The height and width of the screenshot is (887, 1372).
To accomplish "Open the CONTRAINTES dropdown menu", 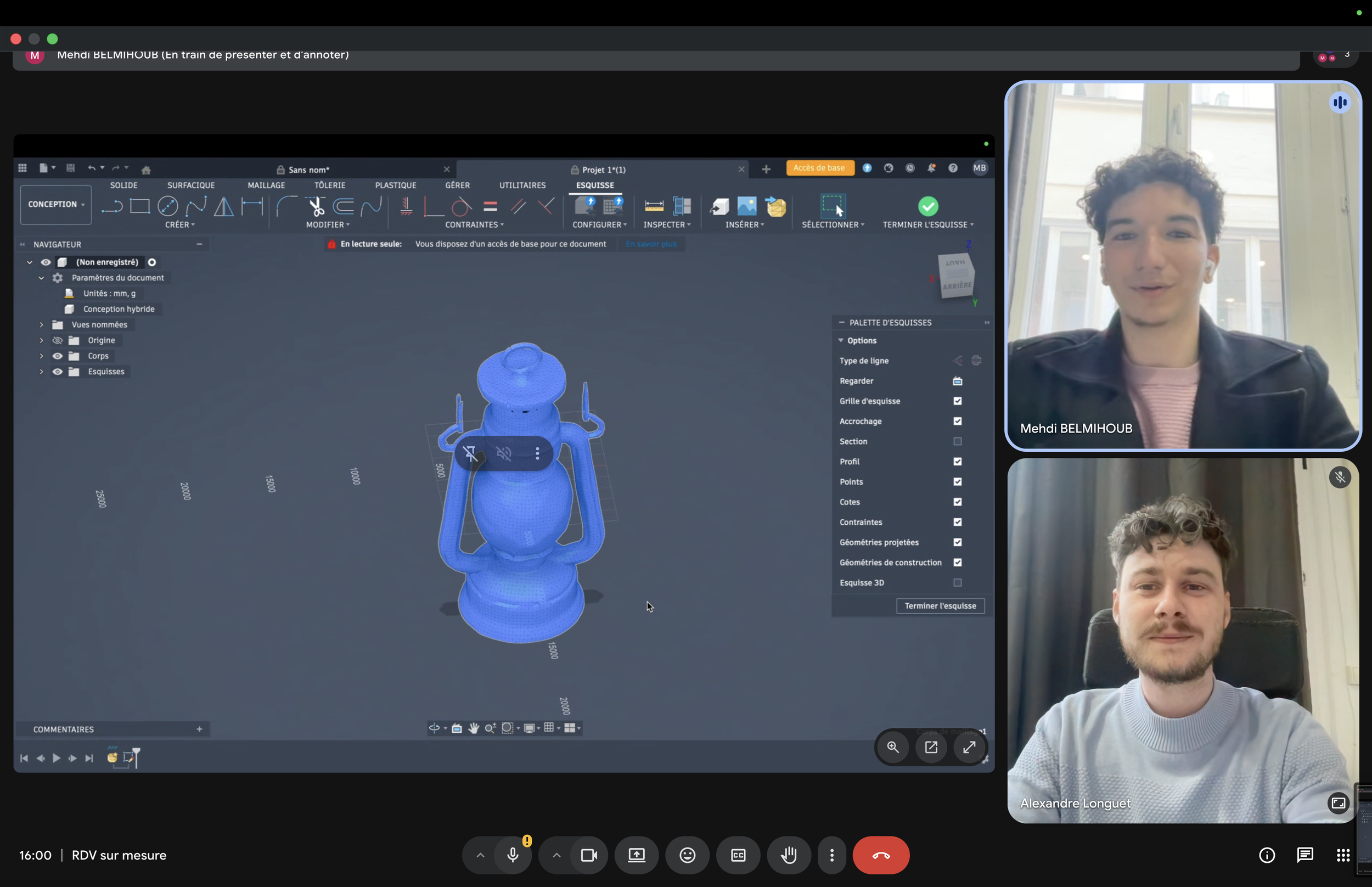I will click(x=474, y=224).
